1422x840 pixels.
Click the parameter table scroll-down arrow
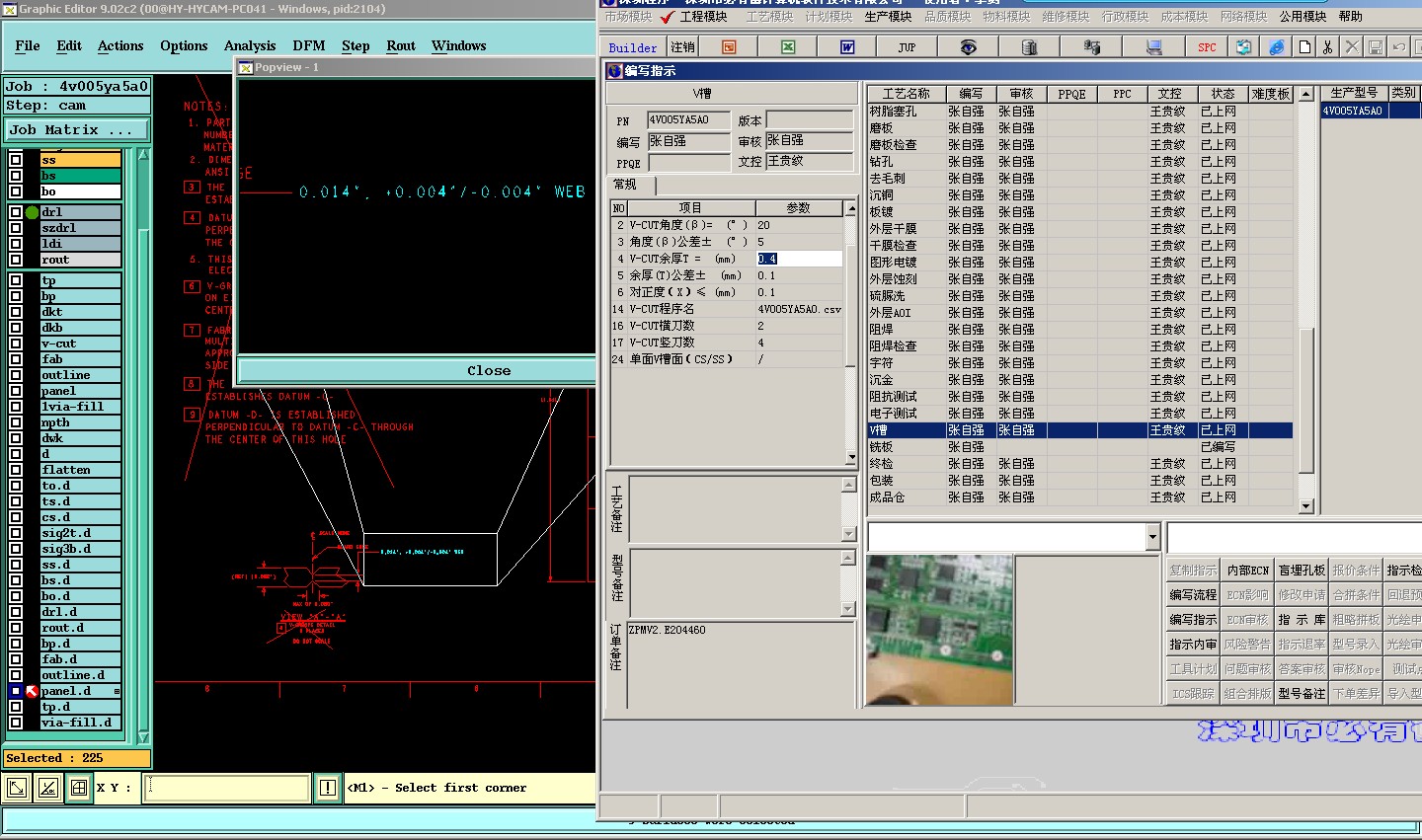pos(851,458)
